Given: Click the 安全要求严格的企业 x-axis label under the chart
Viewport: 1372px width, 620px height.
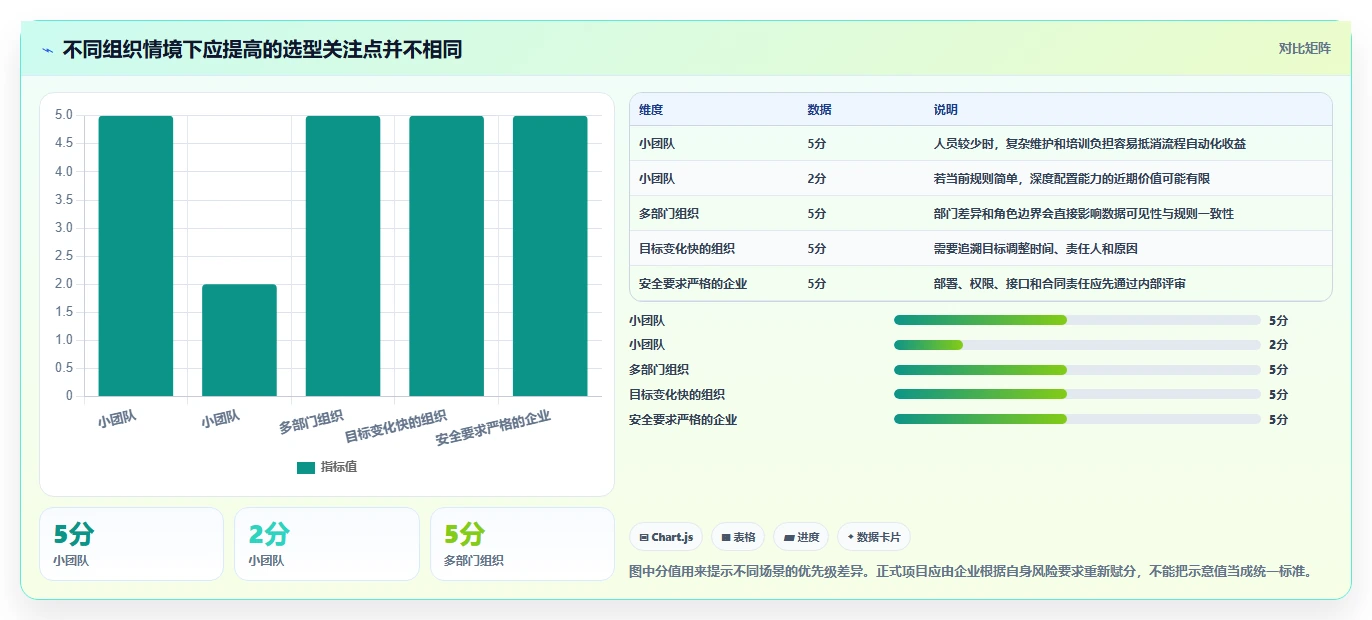Looking at the screenshot, I should click(x=493, y=428).
